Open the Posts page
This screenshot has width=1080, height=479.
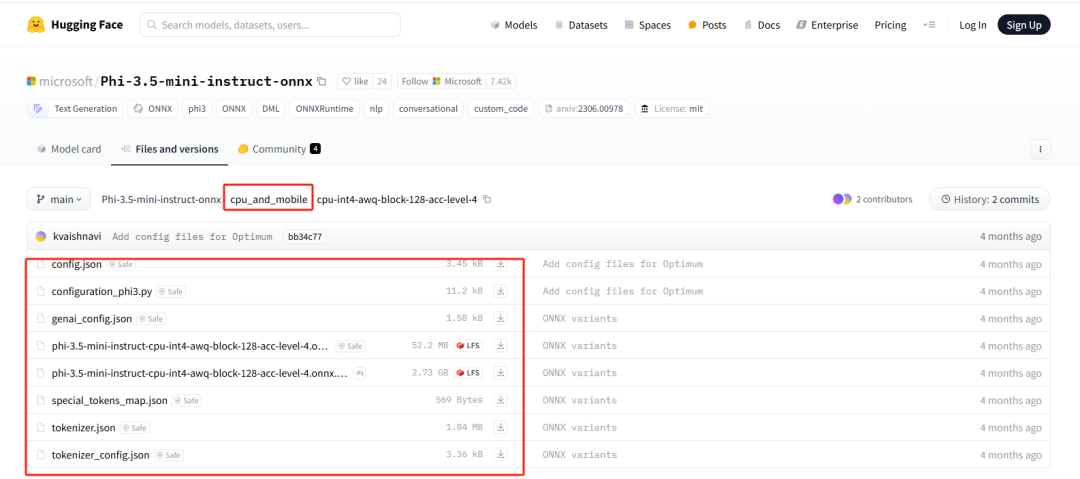tap(707, 25)
